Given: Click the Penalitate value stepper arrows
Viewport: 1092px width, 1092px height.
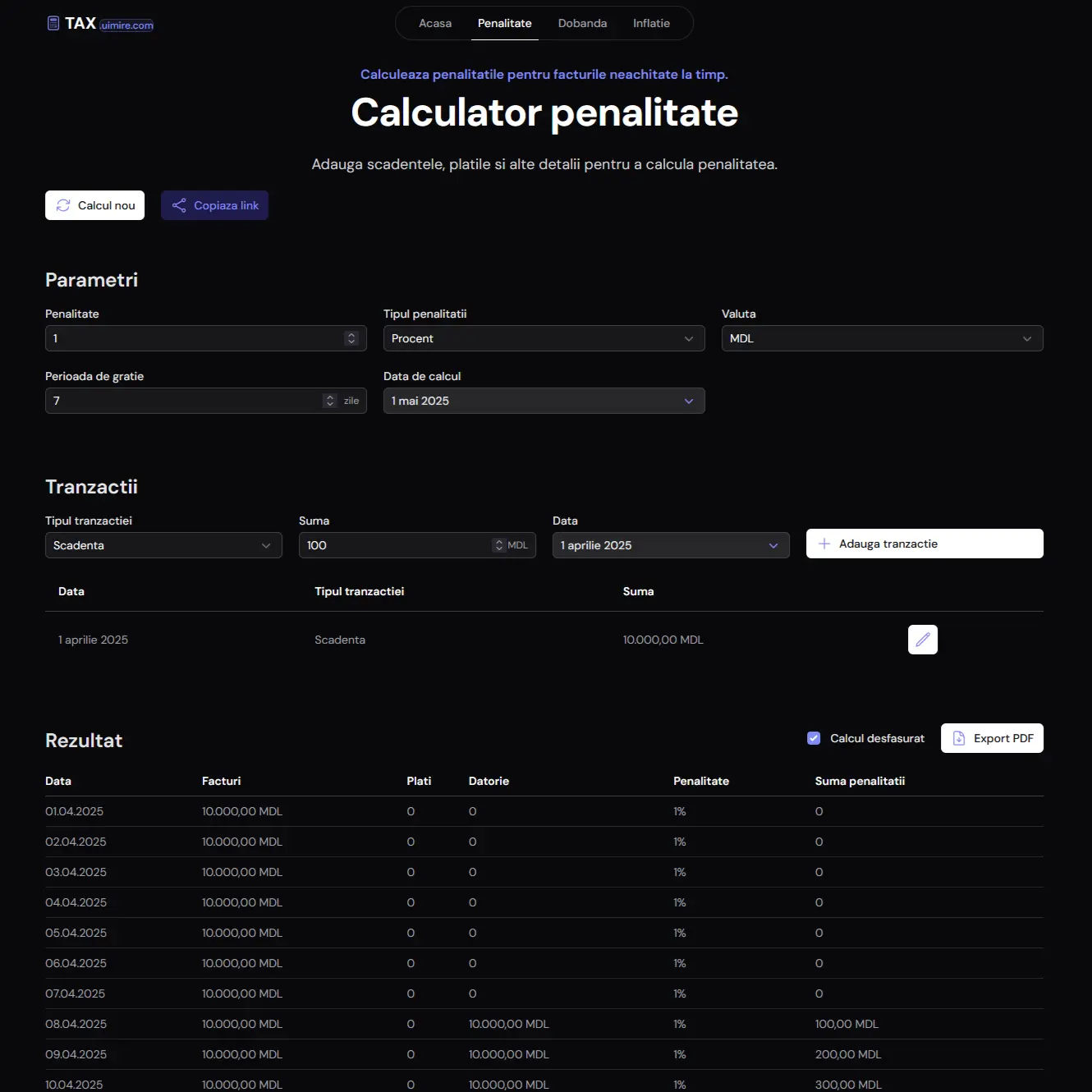Looking at the screenshot, I should click(x=351, y=338).
